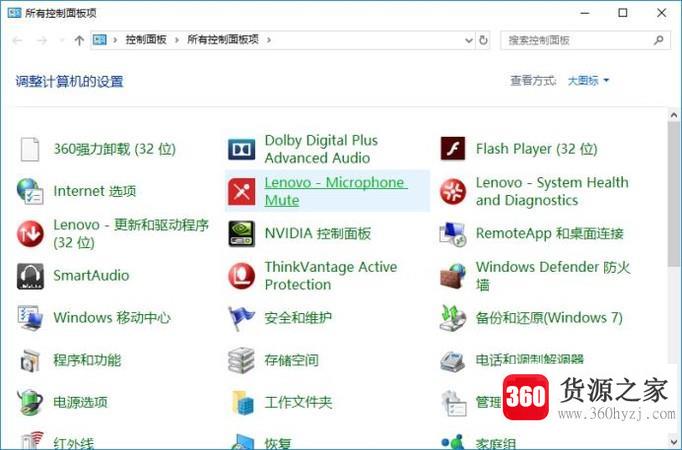Open the 存储空间 stacked drives icon
This screenshot has height=450, width=682.
[x=241, y=360]
